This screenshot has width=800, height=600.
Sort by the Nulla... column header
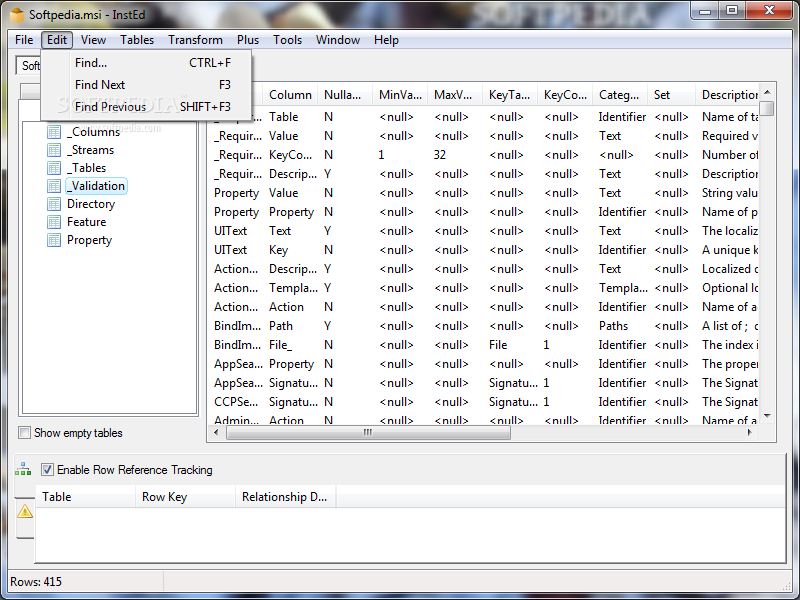click(x=345, y=95)
